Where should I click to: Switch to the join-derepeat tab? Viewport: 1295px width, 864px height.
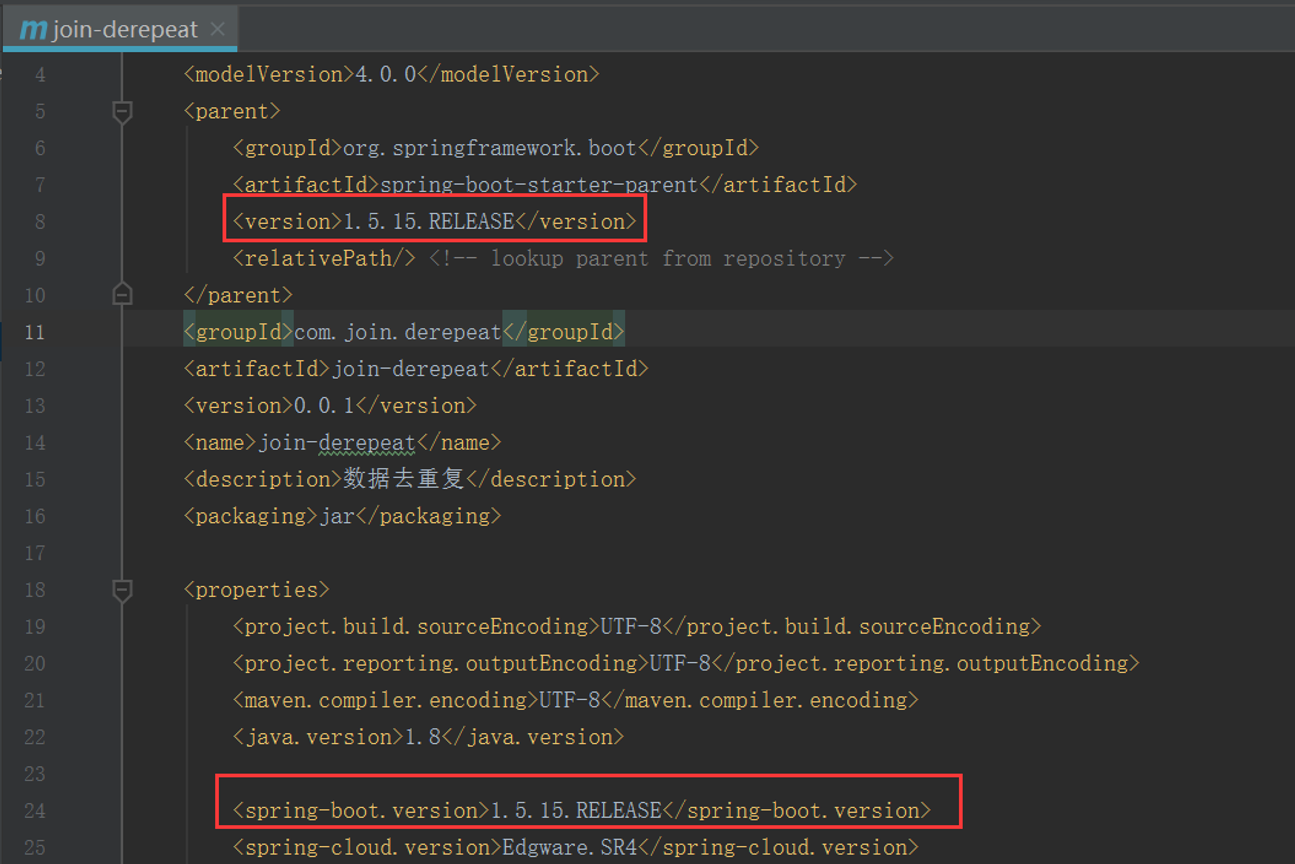click(x=124, y=29)
